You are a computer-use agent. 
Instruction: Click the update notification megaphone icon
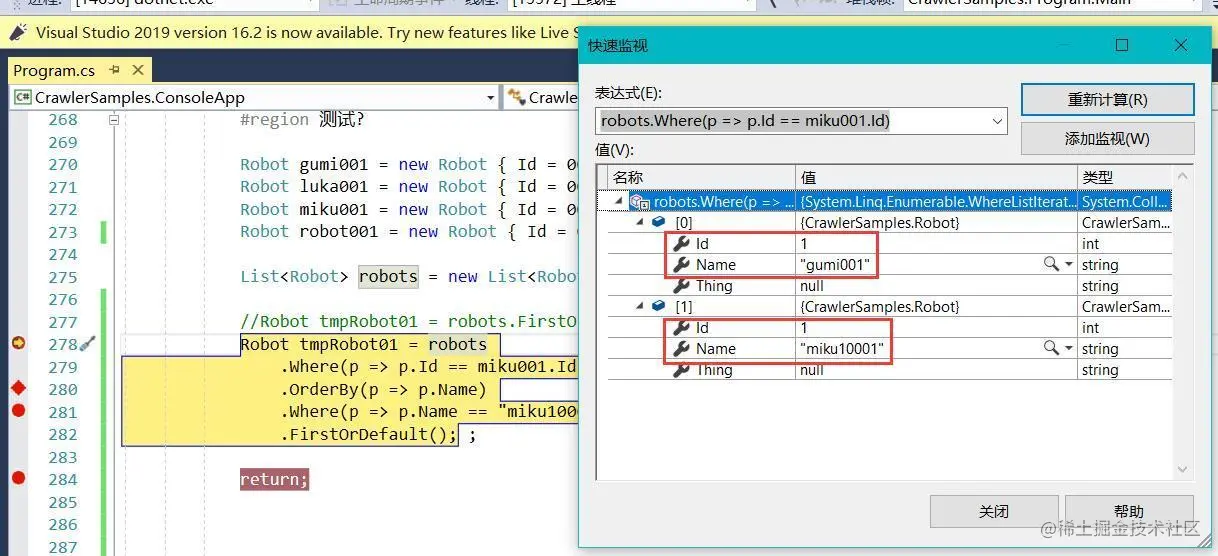coord(17,32)
